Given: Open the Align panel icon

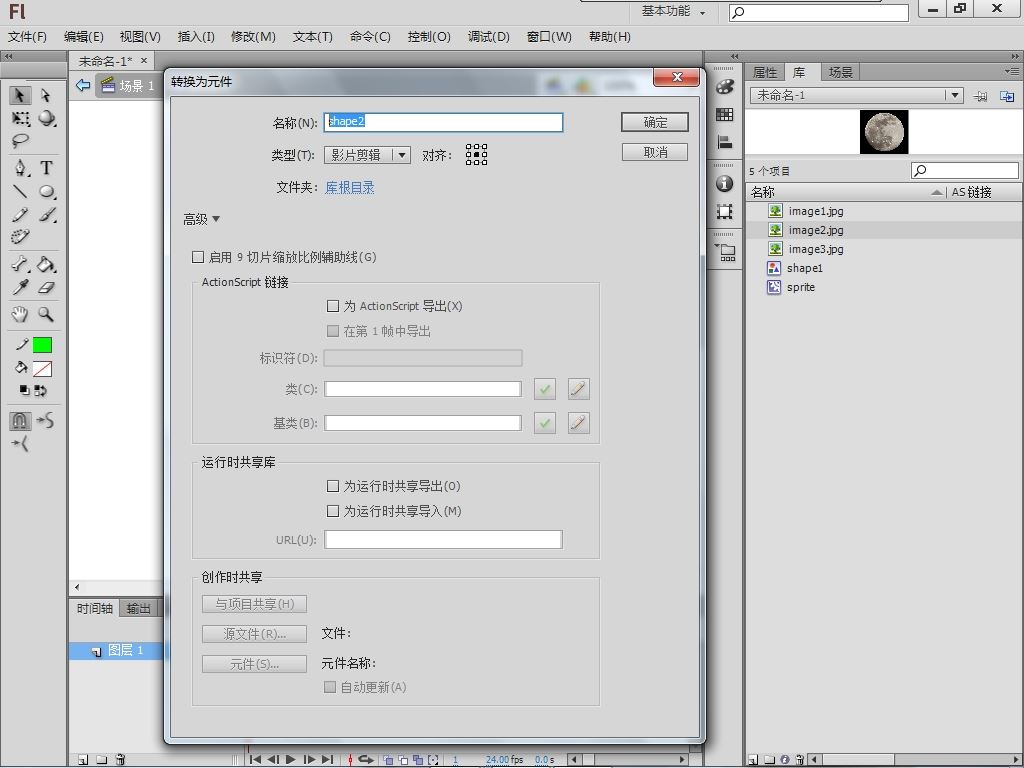Looking at the screenshot, I should point(725,142).
